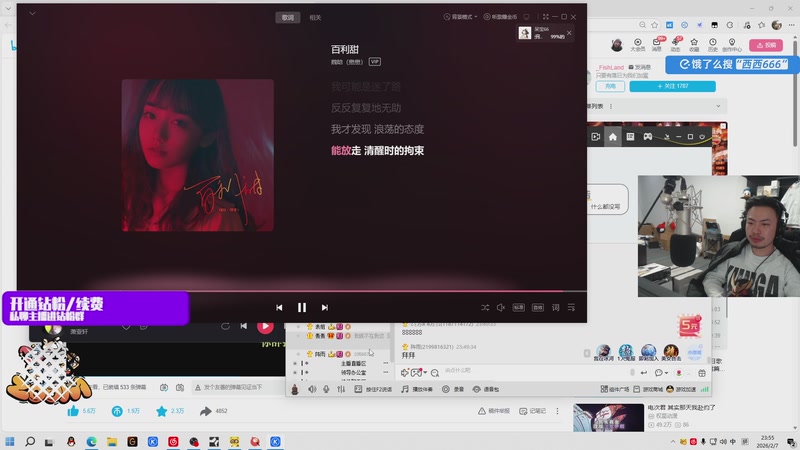
Task: Dismiss the user notification popup card
Action: (x=569, y=33)
